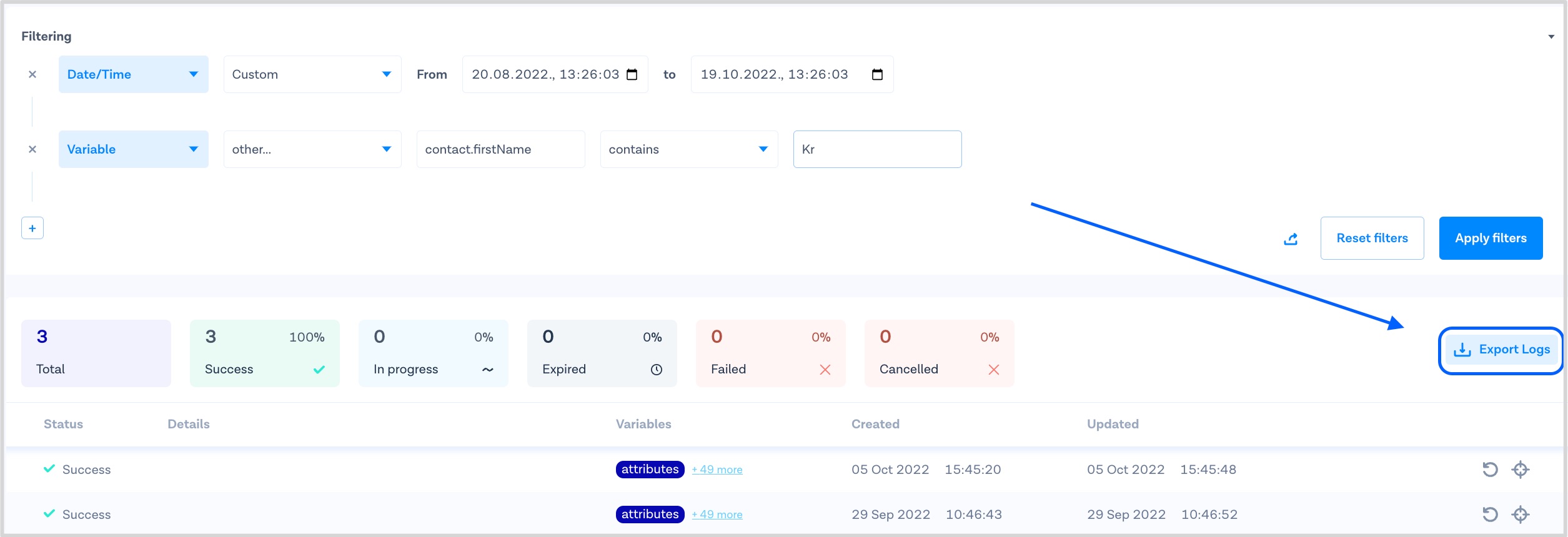Remove the Variable filter row

point(32,149)
